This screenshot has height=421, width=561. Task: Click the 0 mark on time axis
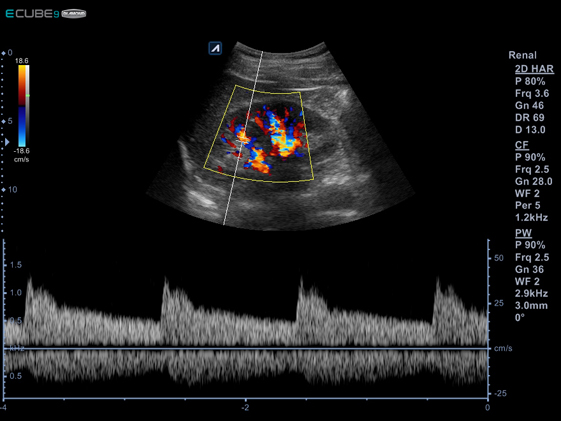487,407
